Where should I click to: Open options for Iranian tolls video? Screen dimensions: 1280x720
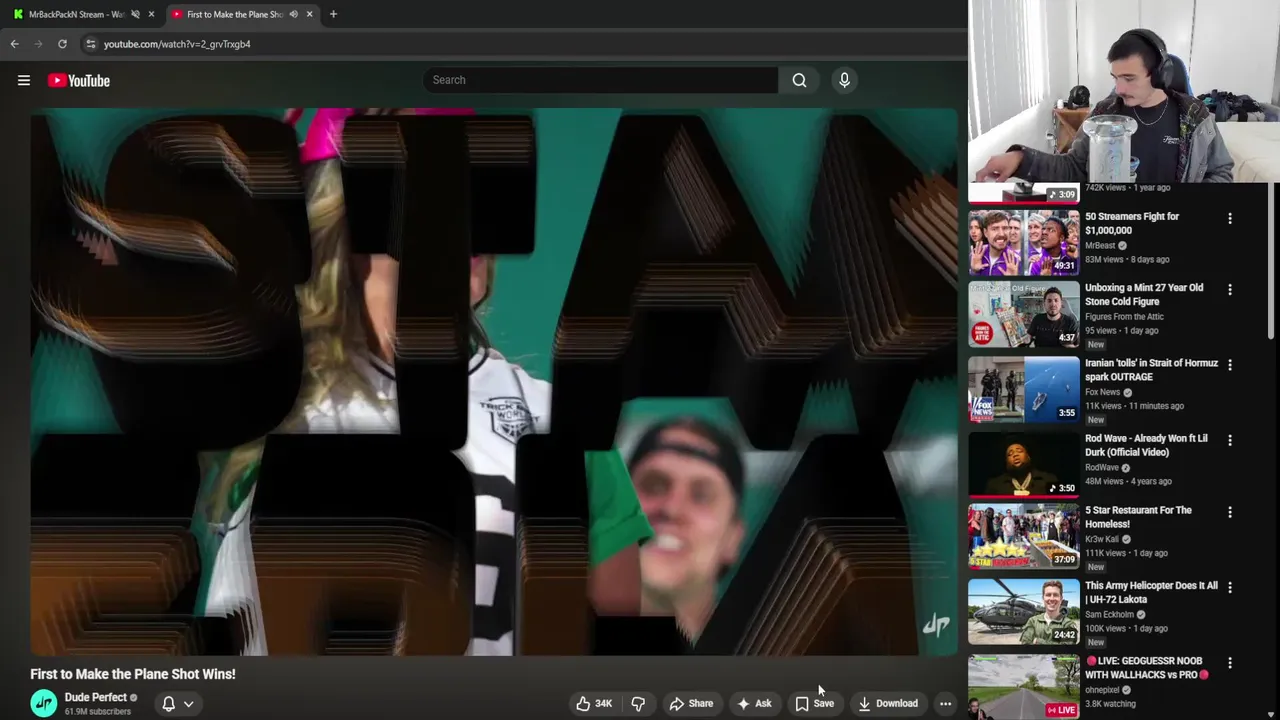tap(1230, 365)
